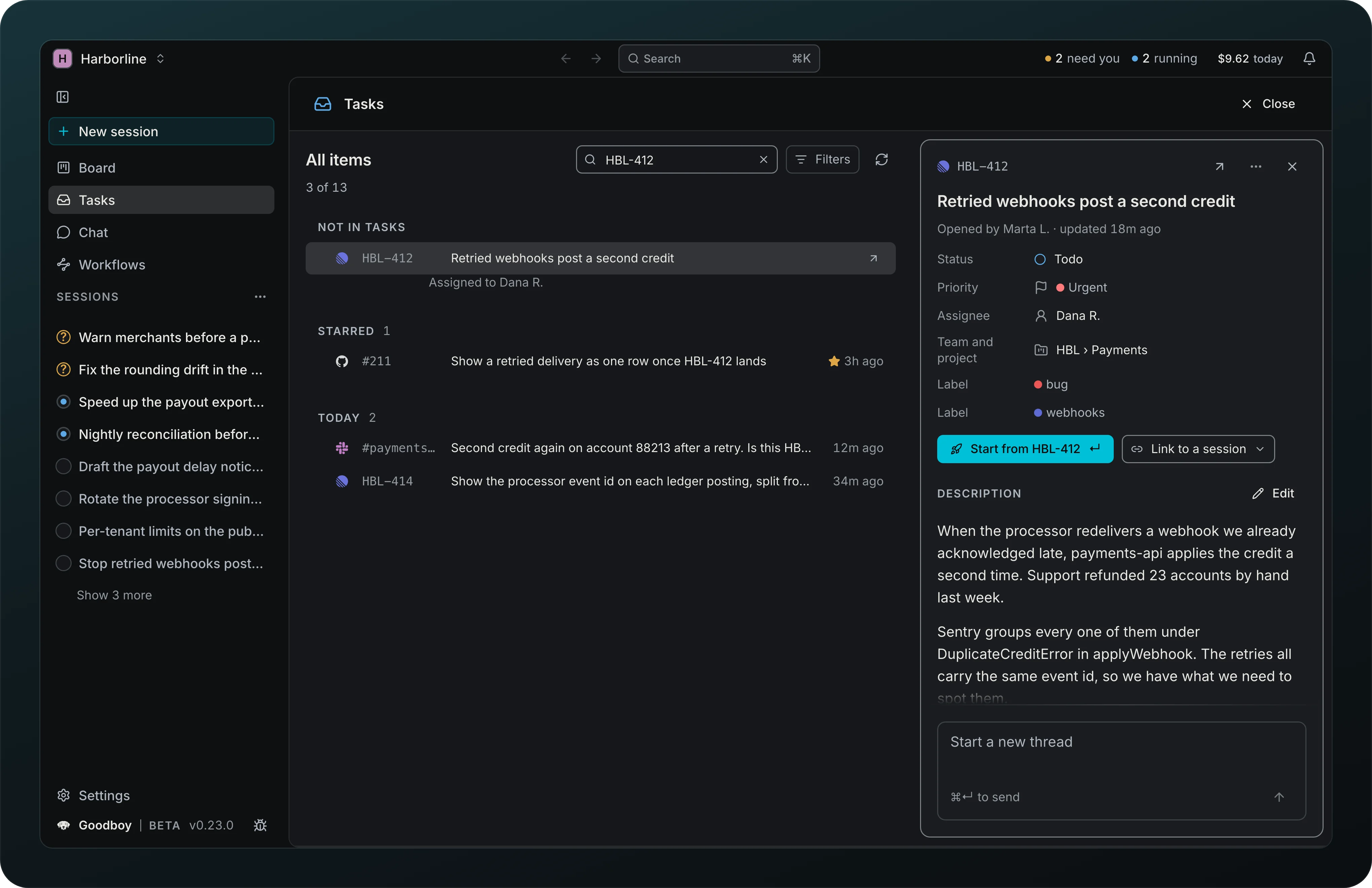Click the purple webhooks label dot
Image resolution: width=1372 pixels, height=888 pixels.
[1038, 413]
